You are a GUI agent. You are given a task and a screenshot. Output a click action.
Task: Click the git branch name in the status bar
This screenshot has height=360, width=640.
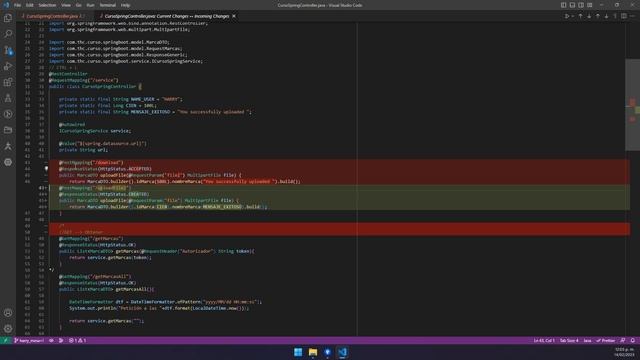(29, 340)
